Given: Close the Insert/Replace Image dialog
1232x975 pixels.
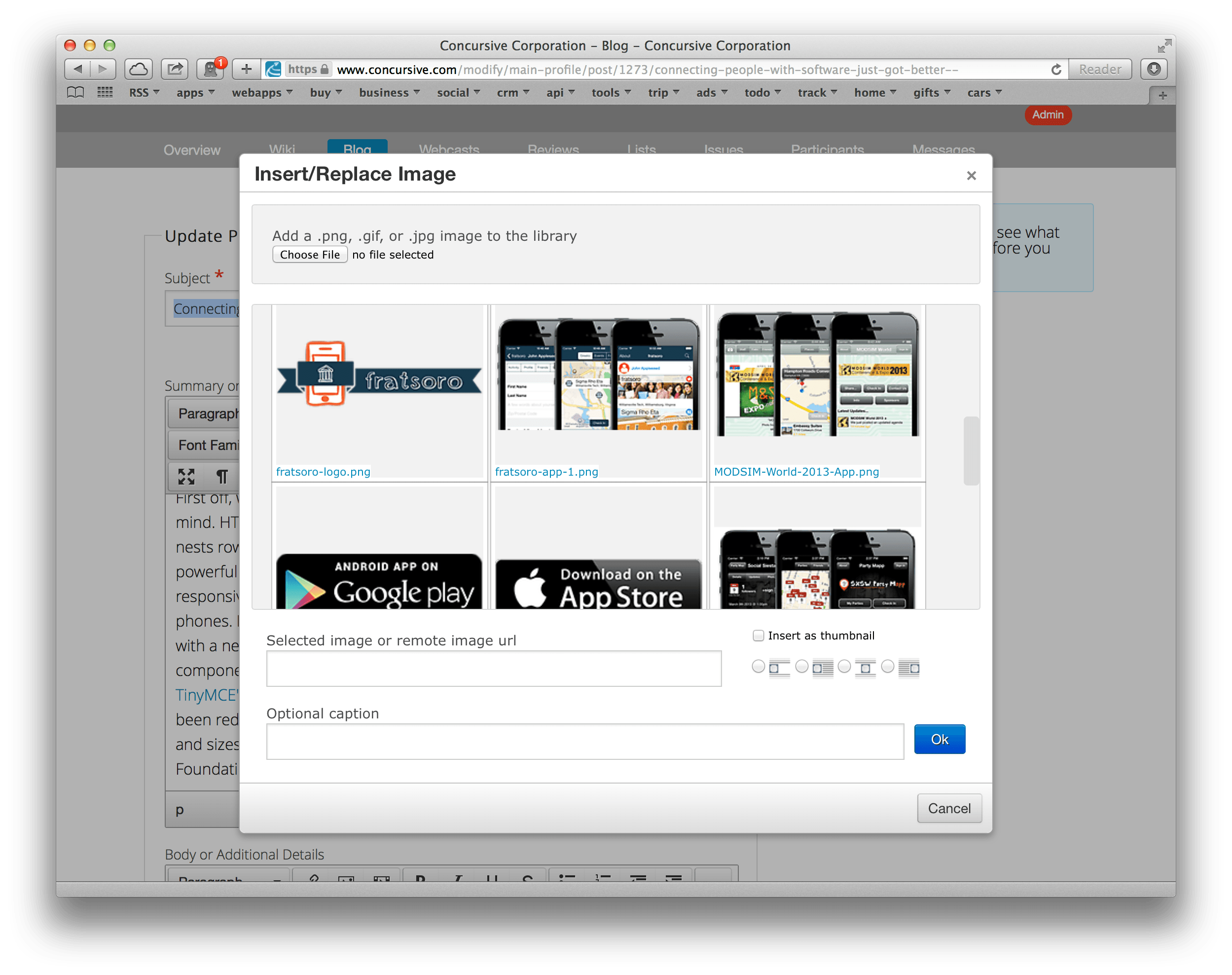Looking at the screenshot, I should [x=971, y=175].
